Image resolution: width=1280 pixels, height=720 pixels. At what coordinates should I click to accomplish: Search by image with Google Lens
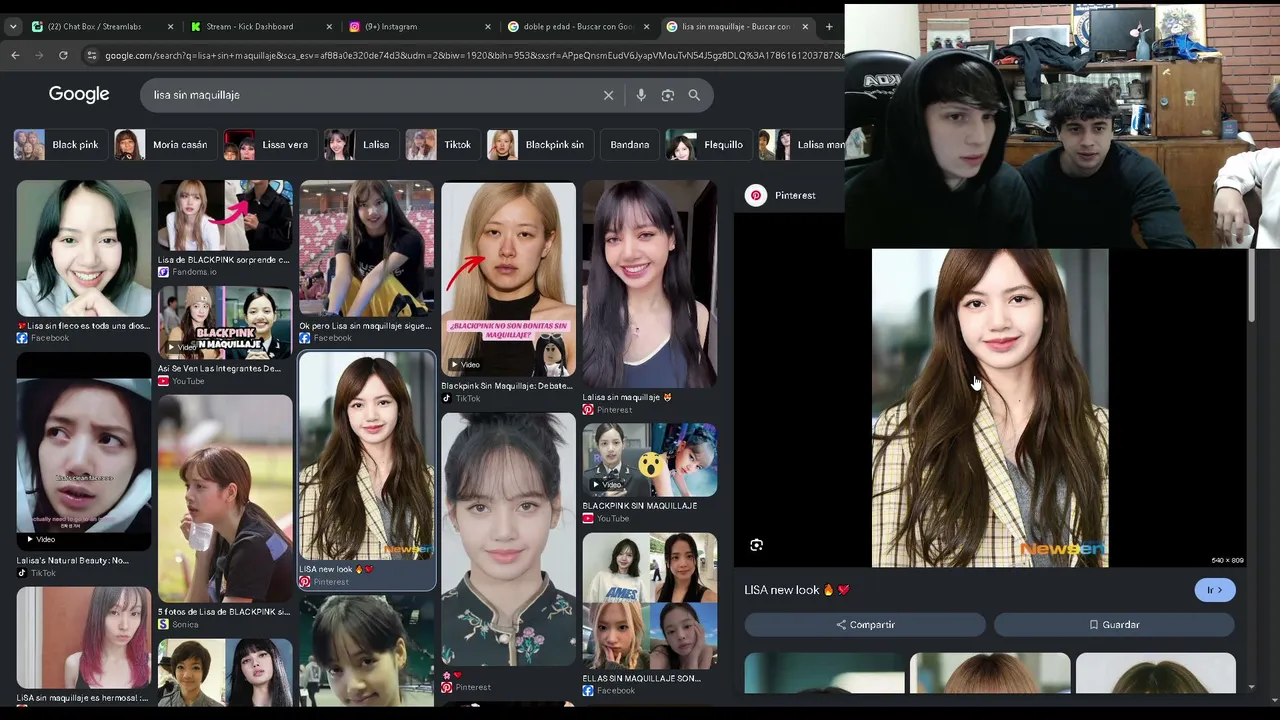click(x=668, y=95)
